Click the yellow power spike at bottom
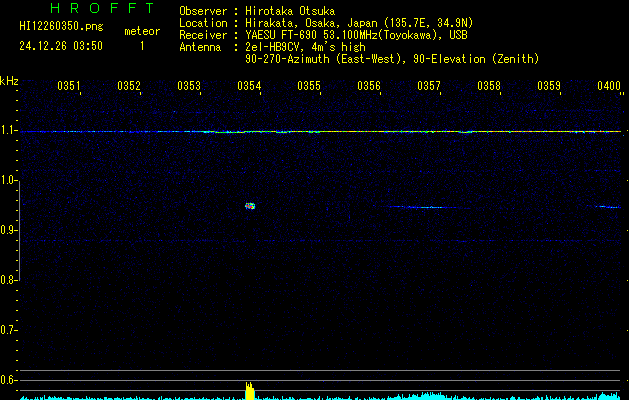Screen dimensions: 629x400 (250, 391)
